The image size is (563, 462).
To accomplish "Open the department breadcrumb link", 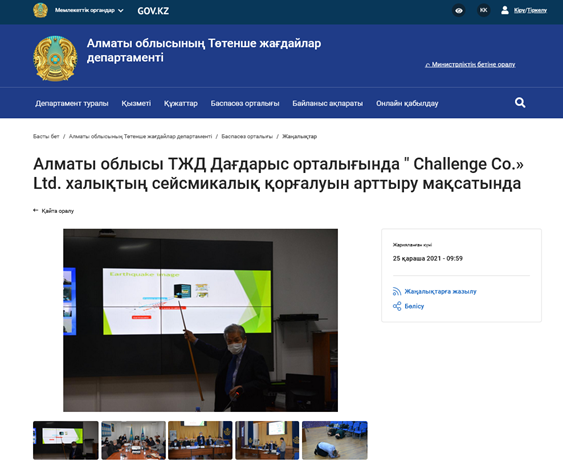I will 140,136.
